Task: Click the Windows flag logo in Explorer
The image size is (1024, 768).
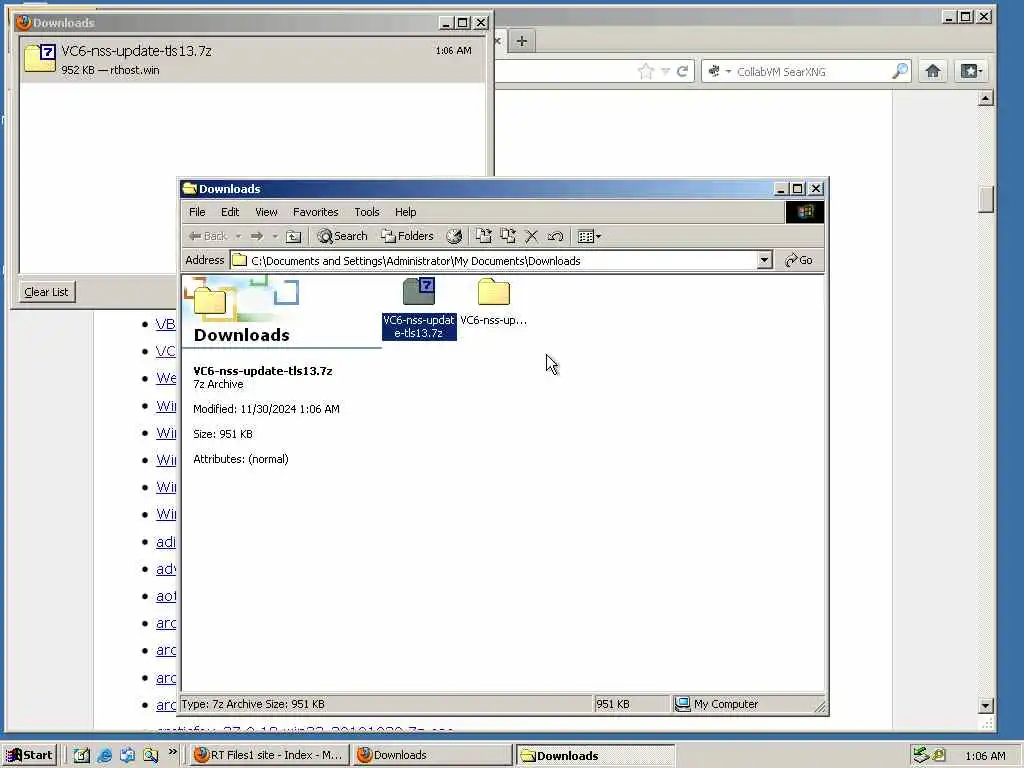Action: click(x=805, y=212)
